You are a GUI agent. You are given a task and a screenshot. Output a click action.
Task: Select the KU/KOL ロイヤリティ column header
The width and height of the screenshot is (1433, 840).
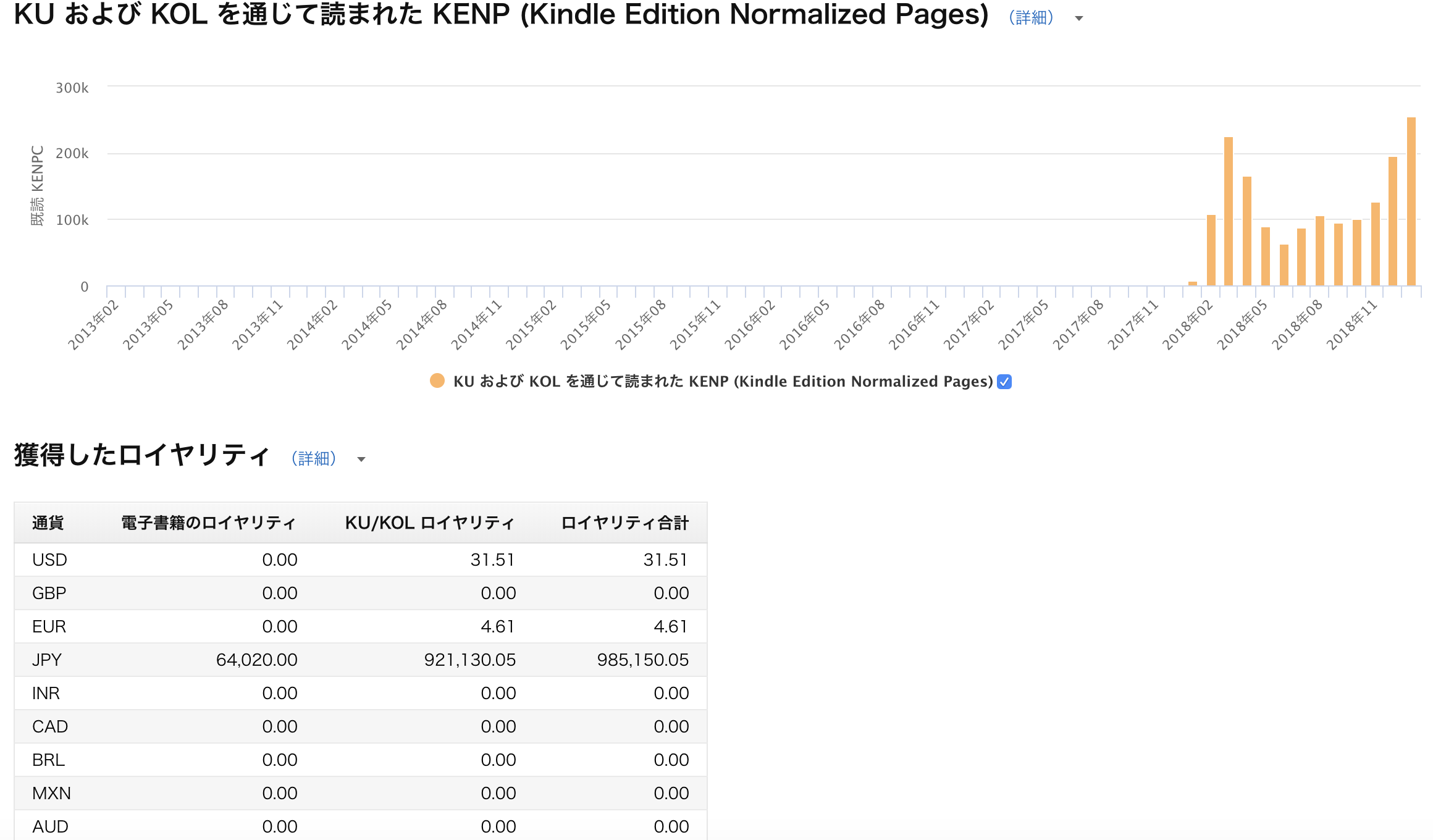[x=430, y=523]
